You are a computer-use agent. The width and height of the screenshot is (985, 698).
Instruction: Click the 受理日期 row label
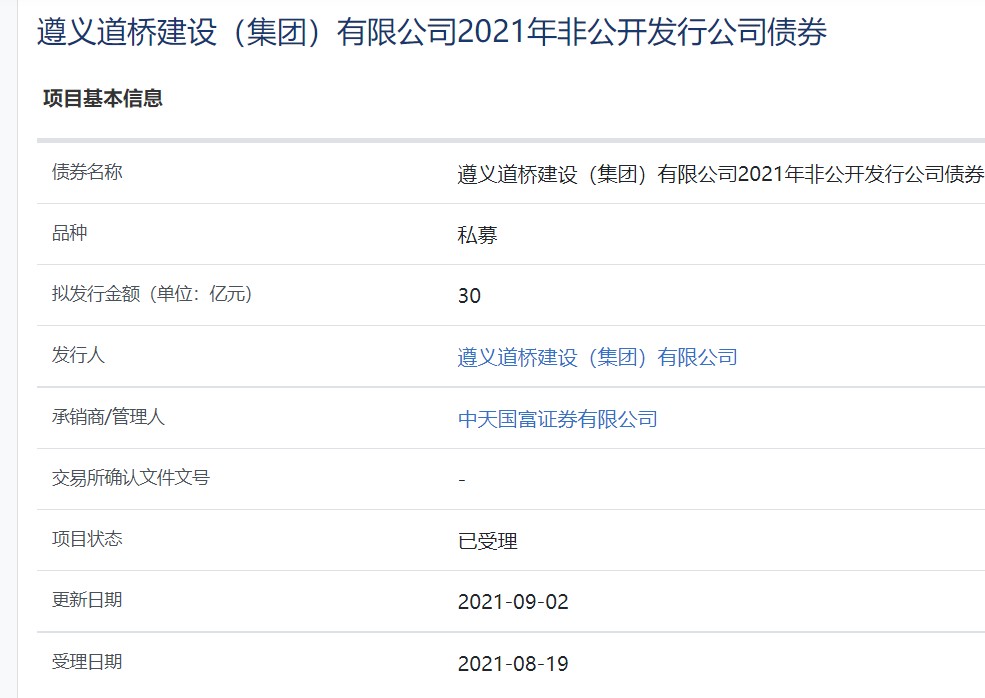tap(87, 662)
